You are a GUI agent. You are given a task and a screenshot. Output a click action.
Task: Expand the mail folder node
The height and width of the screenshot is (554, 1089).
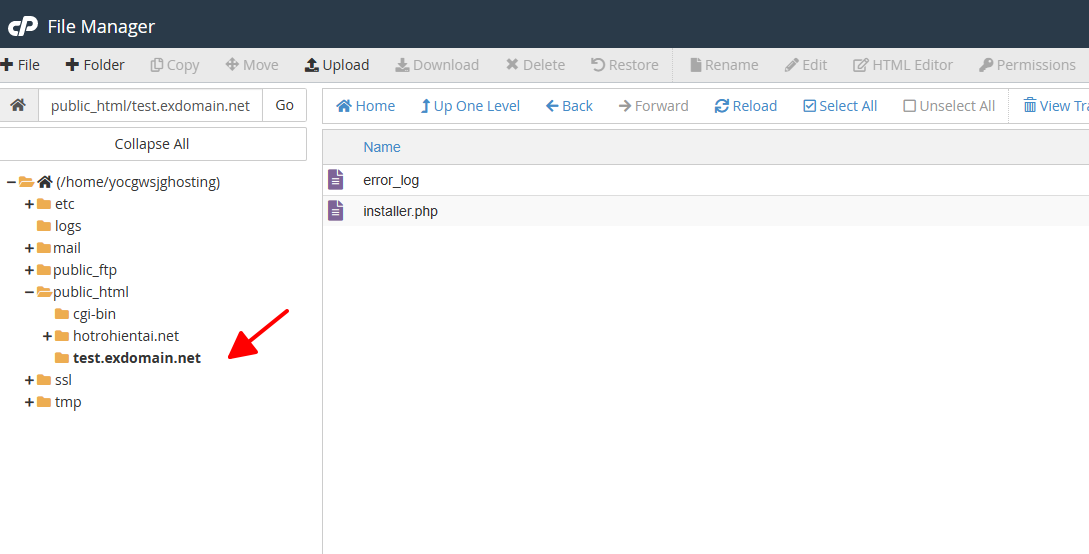29,248
